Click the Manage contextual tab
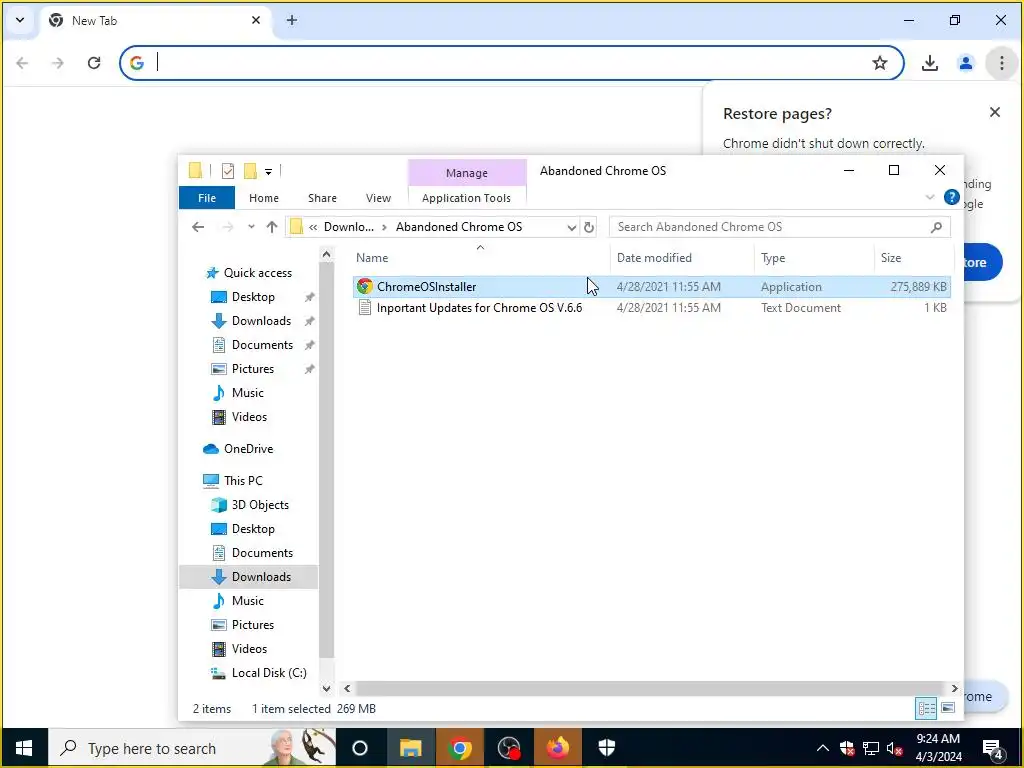 [467, 173]
